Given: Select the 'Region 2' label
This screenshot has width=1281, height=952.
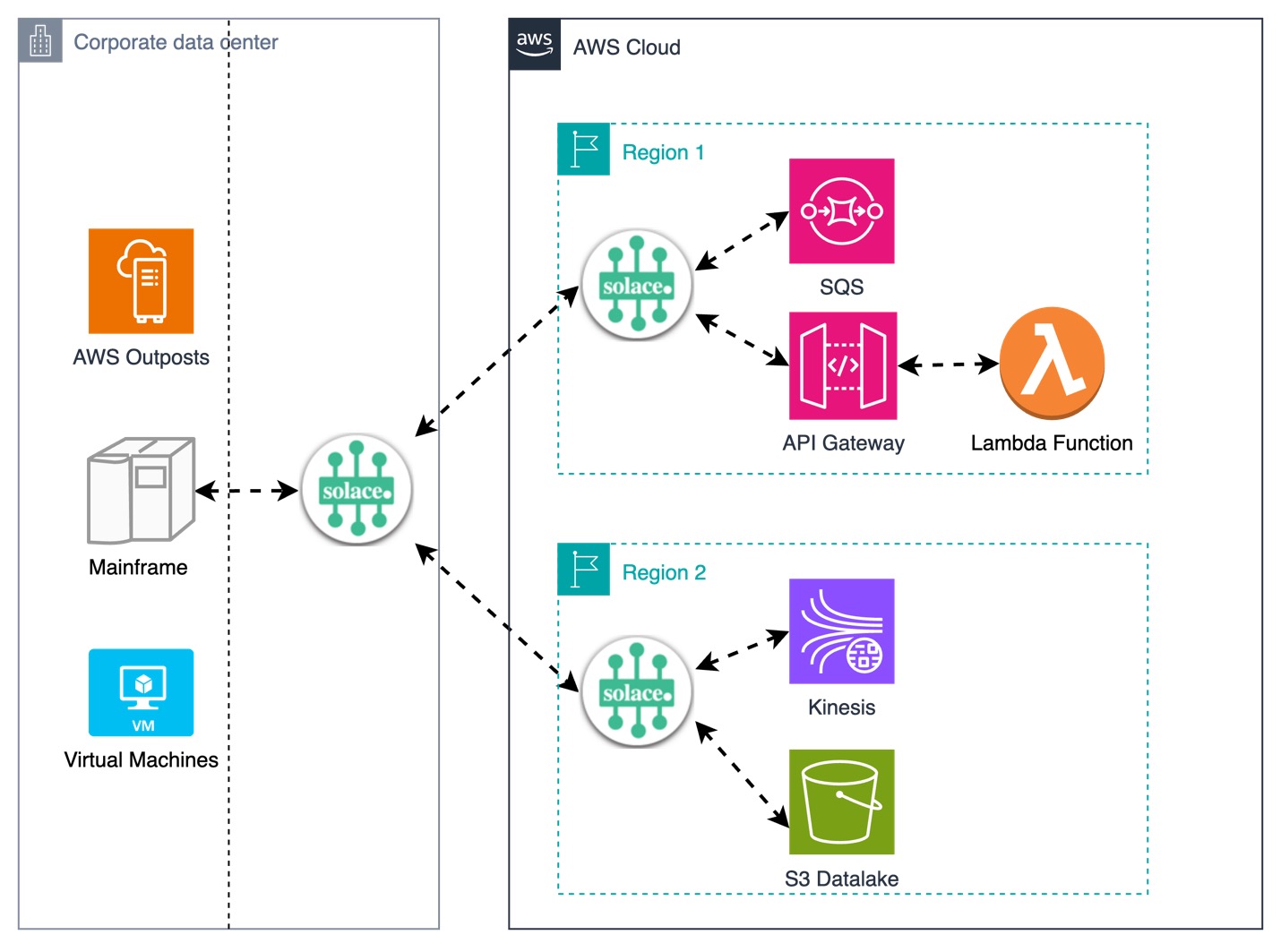Looking at the screenshot, I should point(664,572).
